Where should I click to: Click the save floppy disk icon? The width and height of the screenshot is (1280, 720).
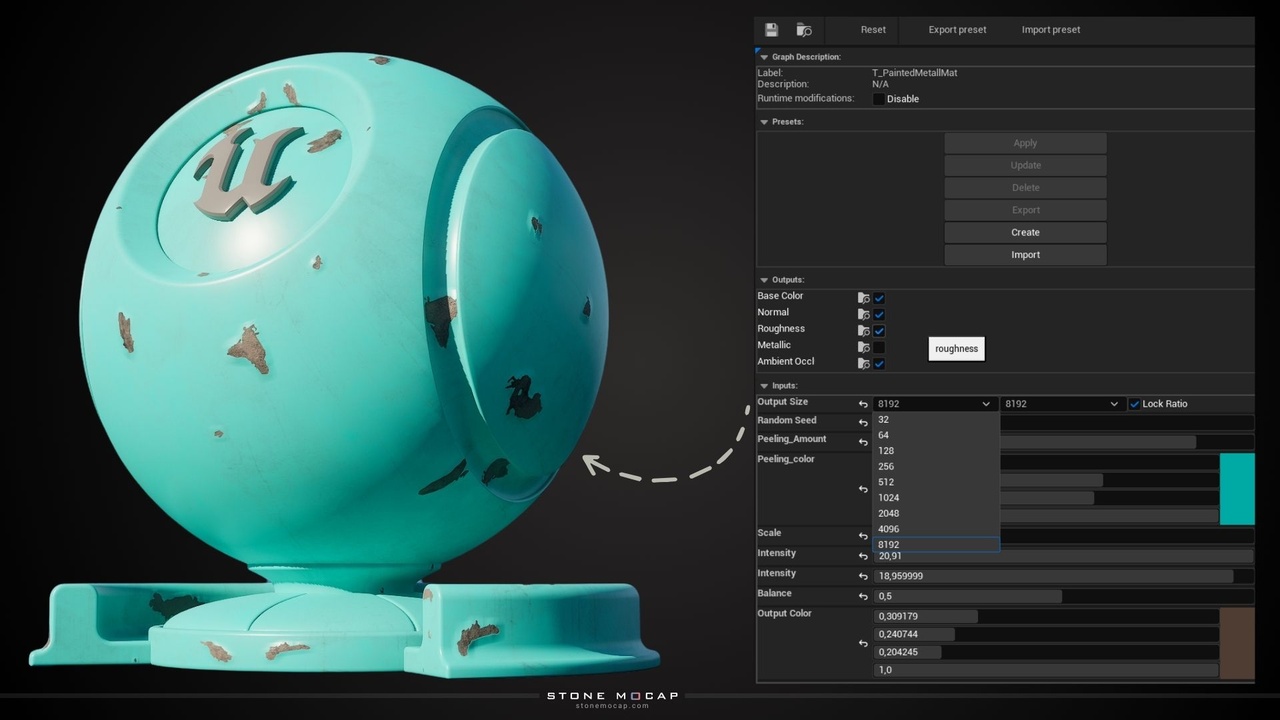click(x=771, y=30)
